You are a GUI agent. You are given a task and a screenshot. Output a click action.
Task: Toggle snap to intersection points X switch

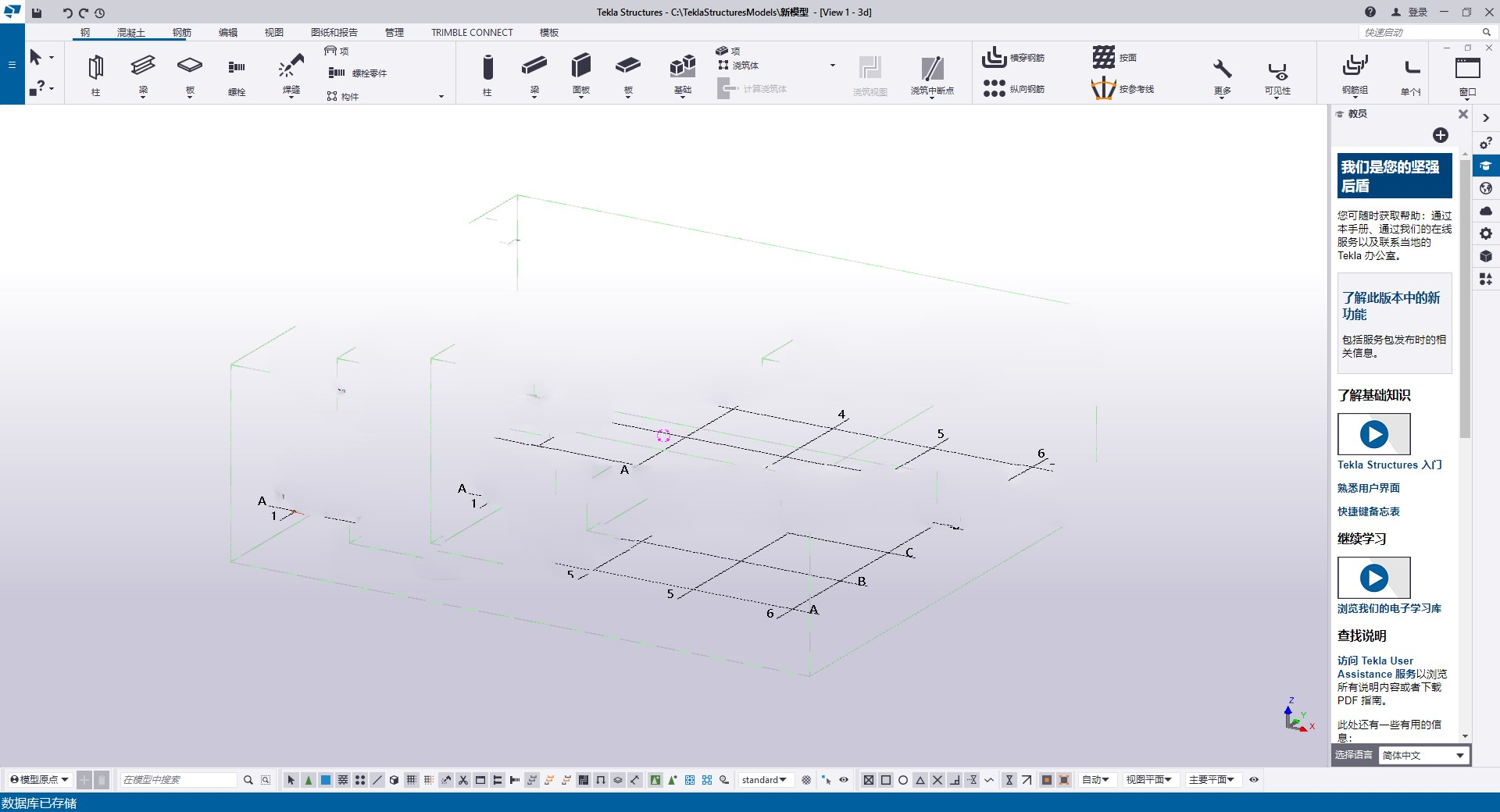(x=937, y=780)
